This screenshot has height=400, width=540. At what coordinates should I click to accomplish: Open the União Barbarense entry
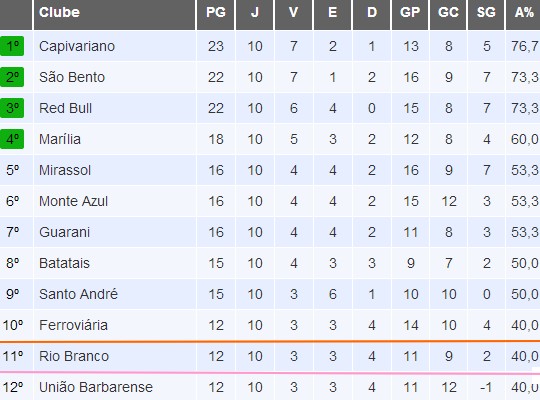[96, 387]
